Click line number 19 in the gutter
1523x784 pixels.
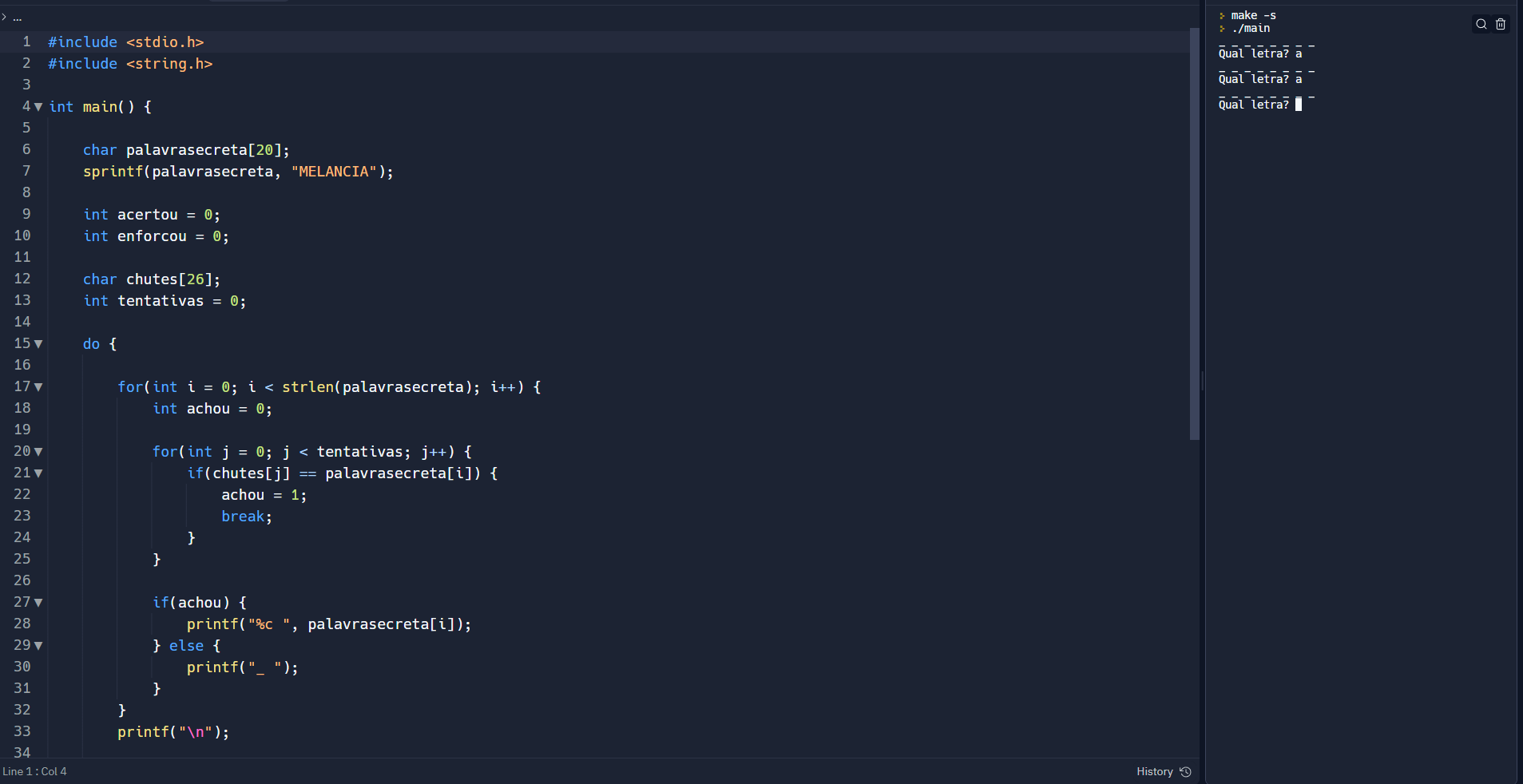22,430
